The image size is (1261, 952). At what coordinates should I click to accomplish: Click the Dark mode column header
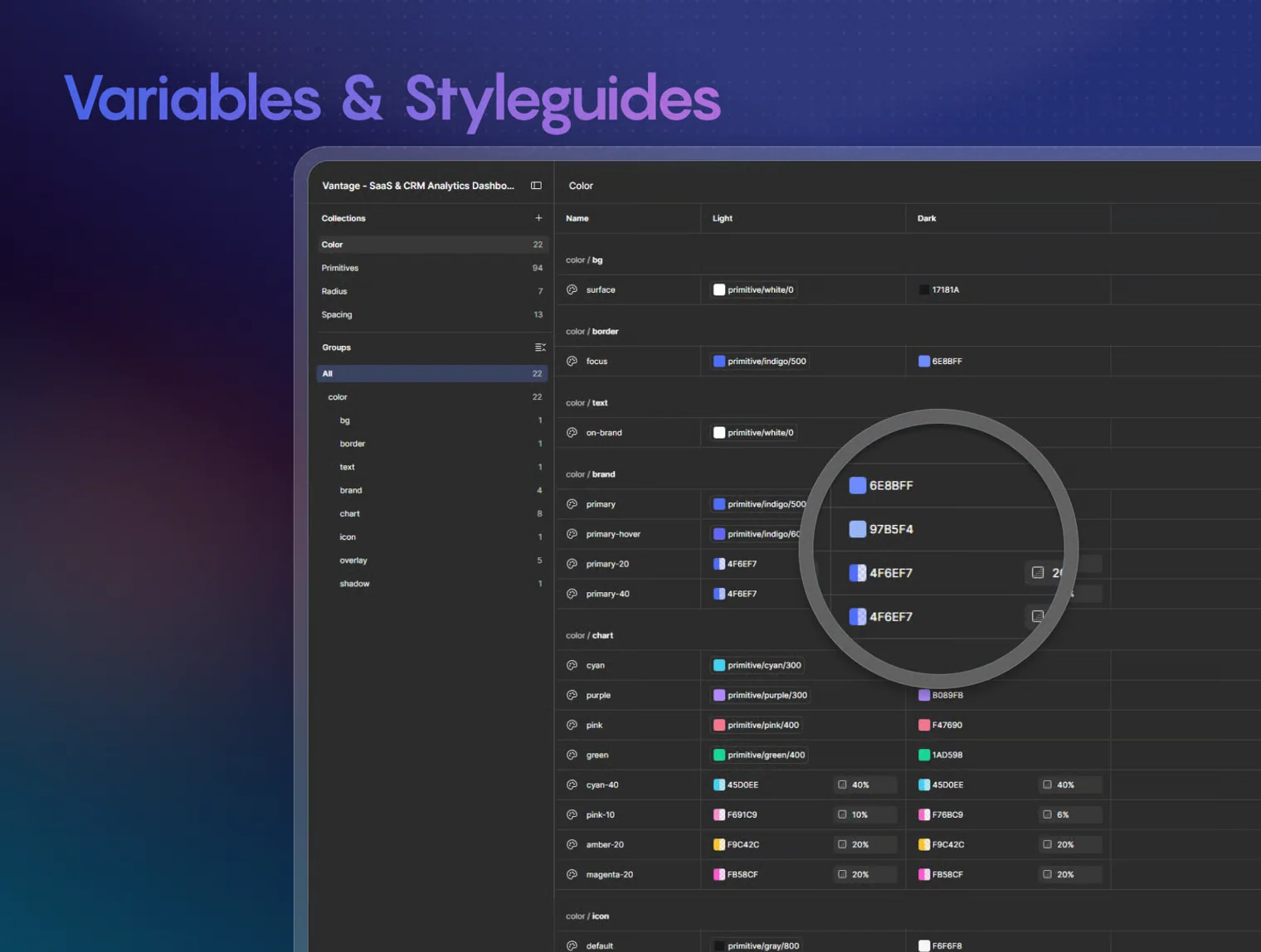(x=927, y=218)
